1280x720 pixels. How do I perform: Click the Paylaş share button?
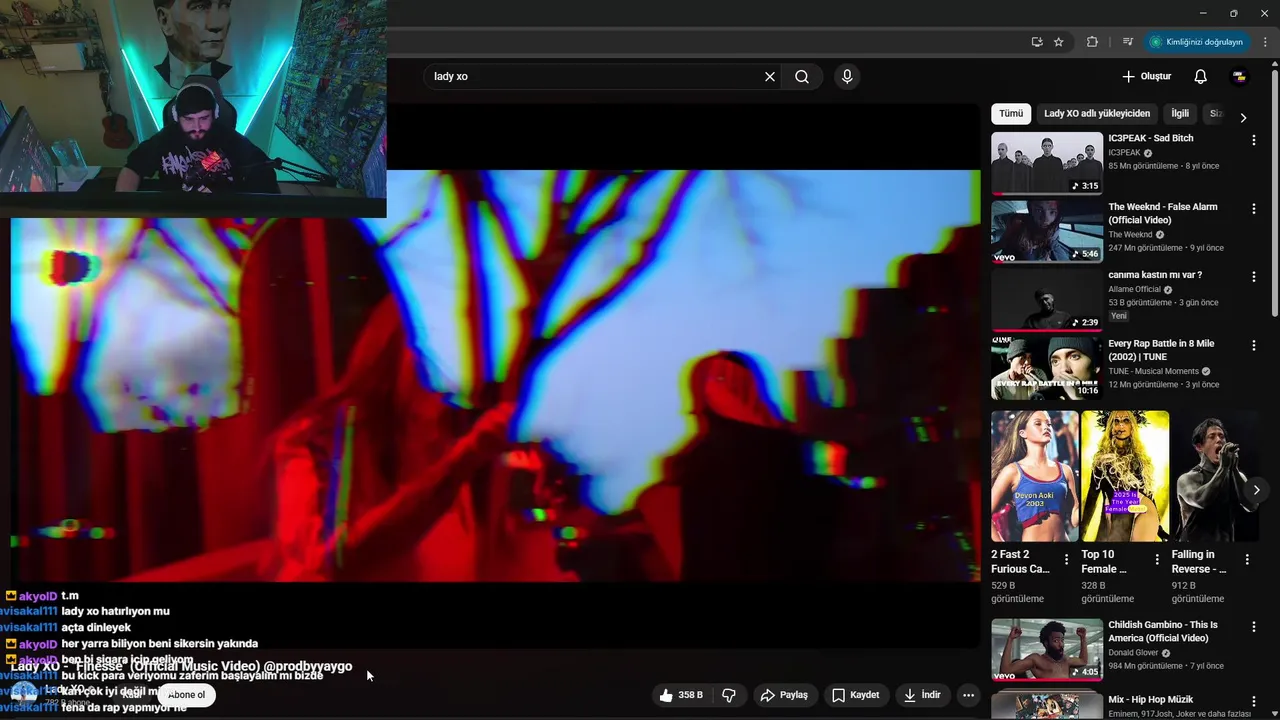783,695
